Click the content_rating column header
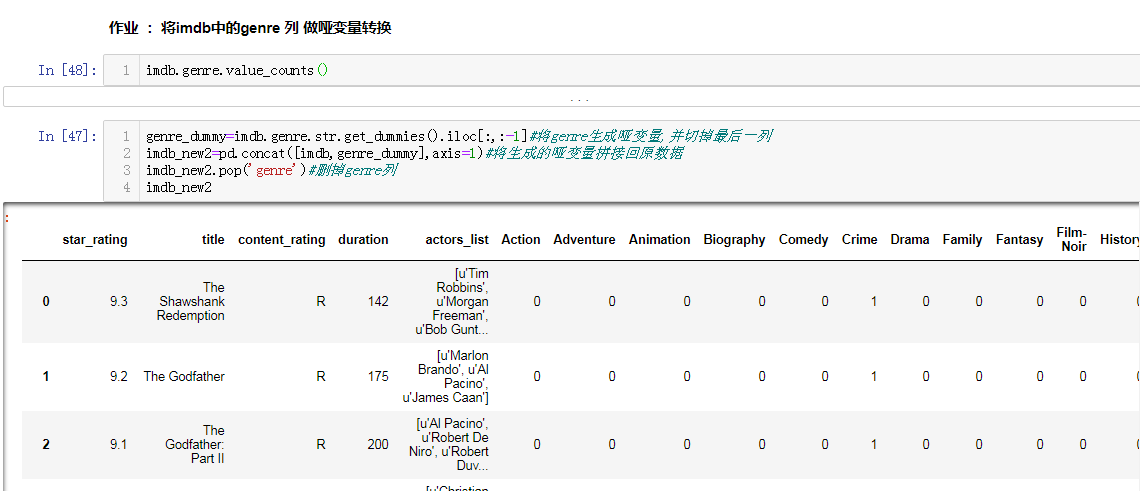1140x491 pixels. pos(281,240)
